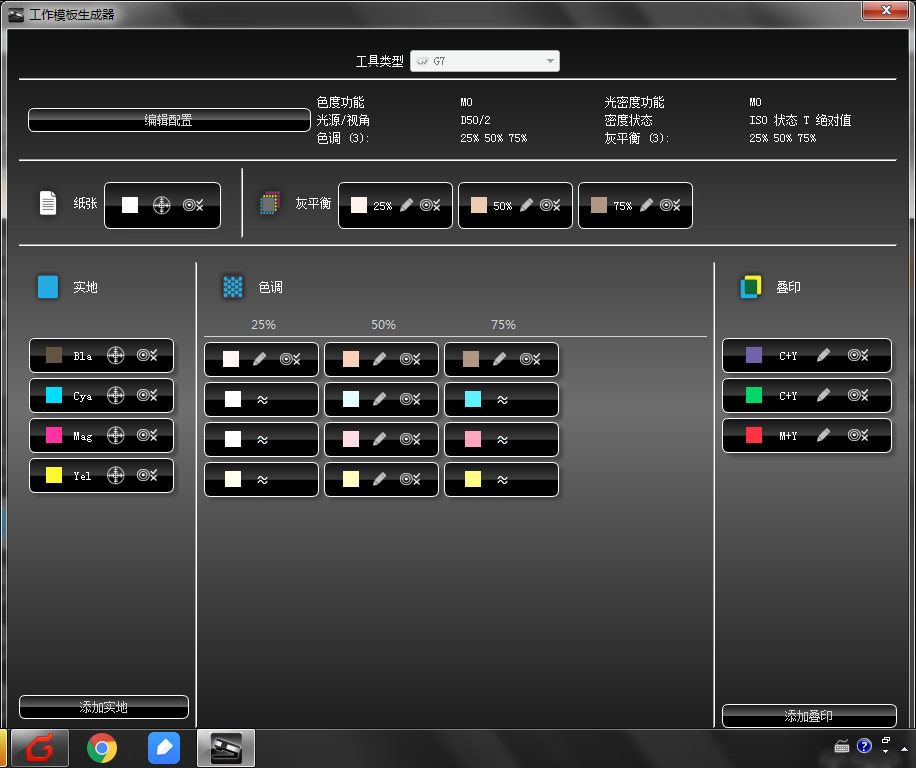Click the 添加叠印 button

click(809, 715)
